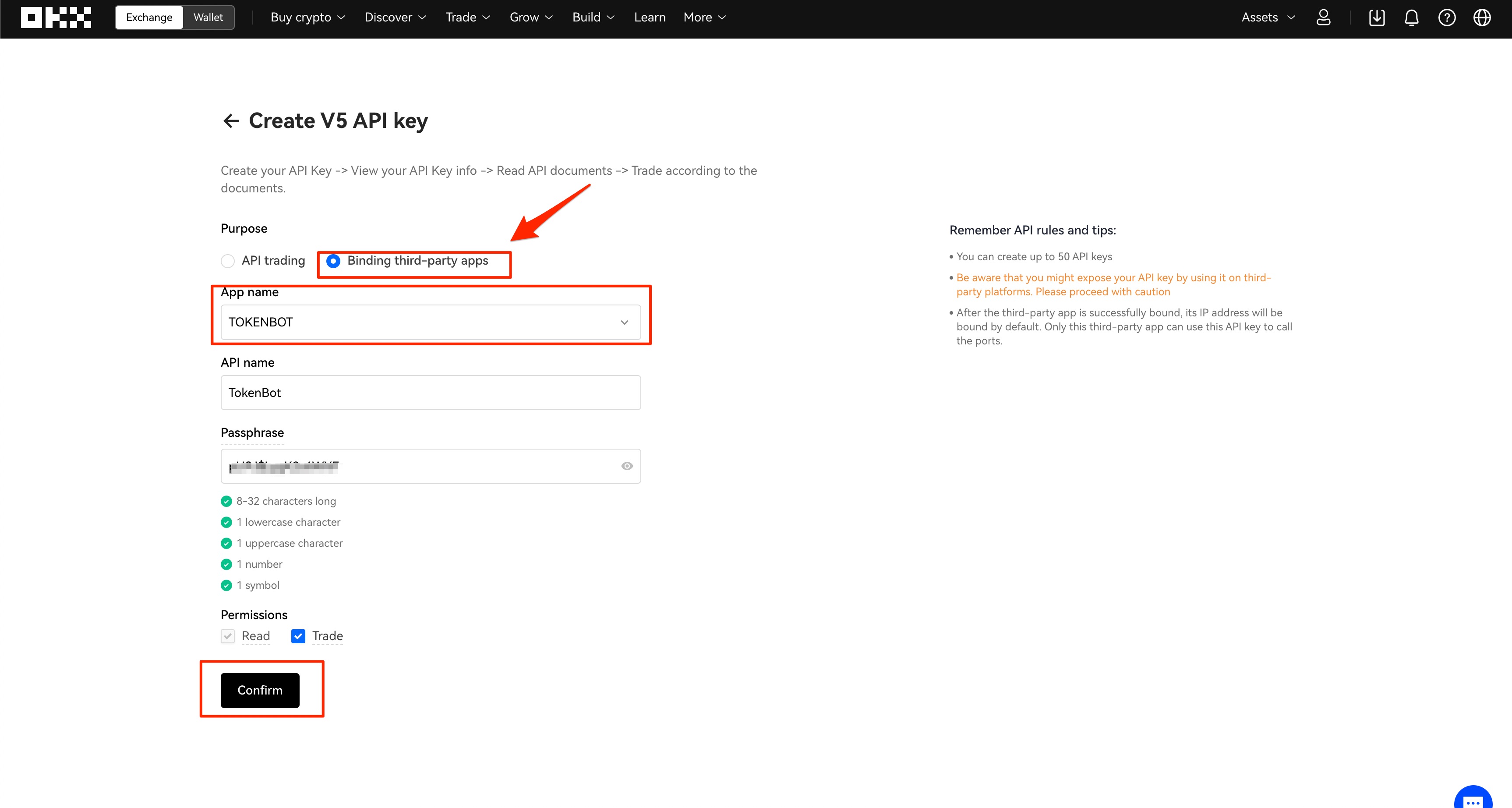This screenshot has width=1512, height=808.
Task: Expand the Grow menu
Action: 531,18
